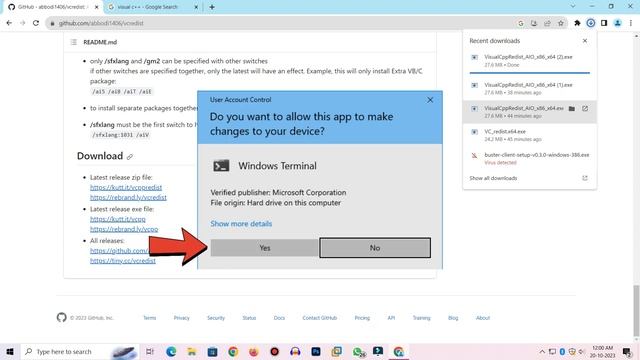This screenshot has height=360, width=640.
Task: Open the Training footer link
Action: (421, 318)
